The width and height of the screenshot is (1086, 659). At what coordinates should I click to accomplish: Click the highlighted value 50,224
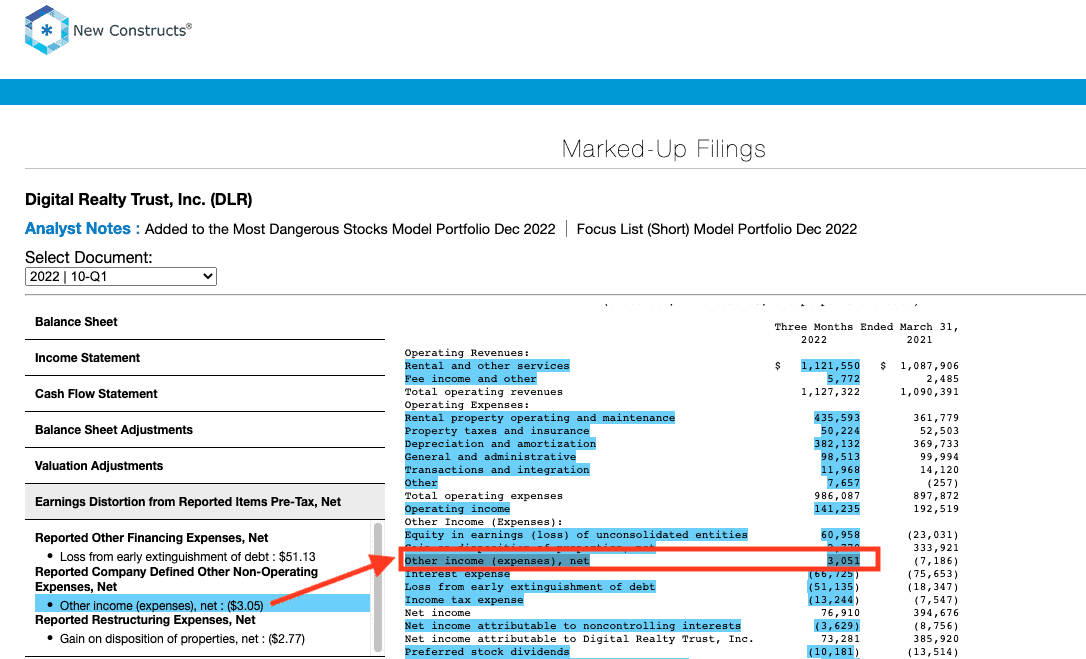840,431
